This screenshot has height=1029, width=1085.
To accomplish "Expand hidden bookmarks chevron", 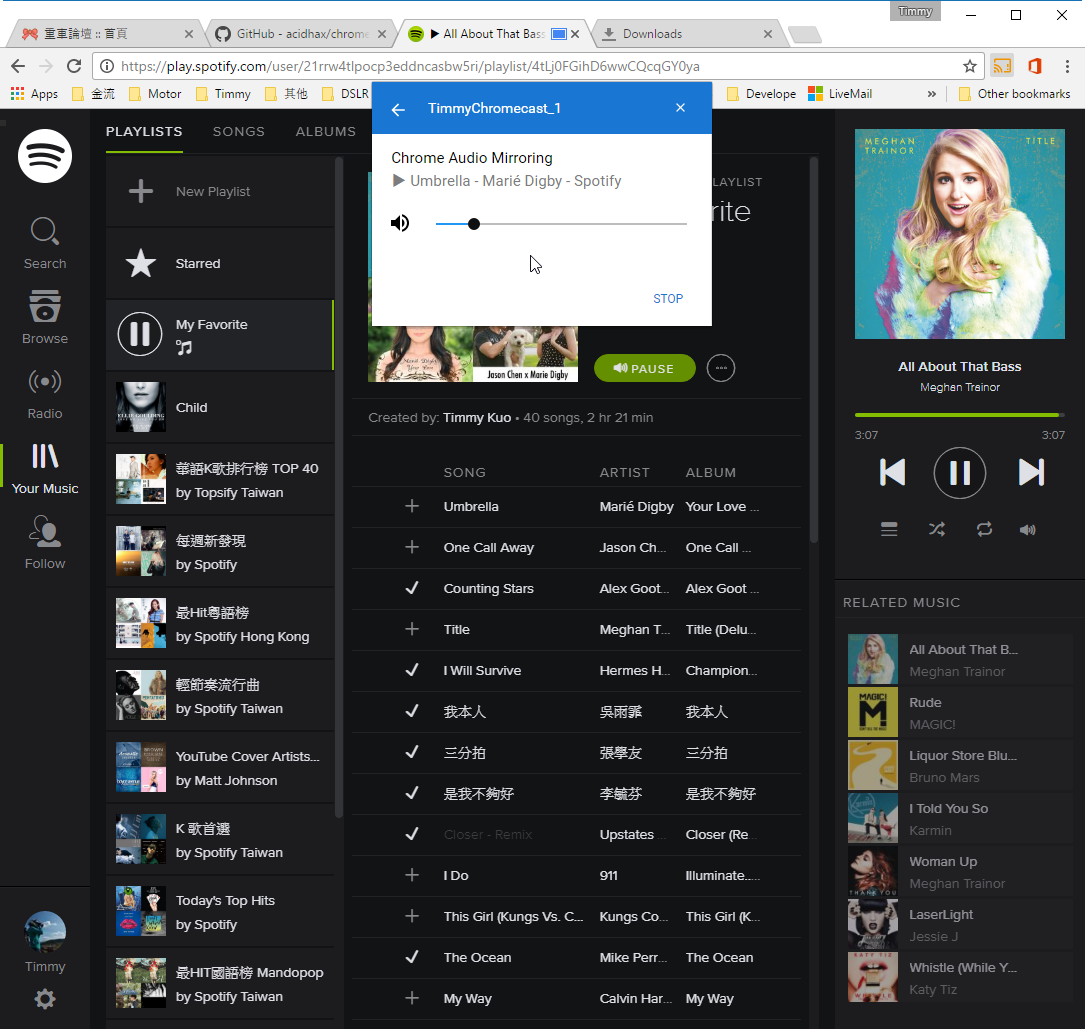I will [x=932, y=93].
